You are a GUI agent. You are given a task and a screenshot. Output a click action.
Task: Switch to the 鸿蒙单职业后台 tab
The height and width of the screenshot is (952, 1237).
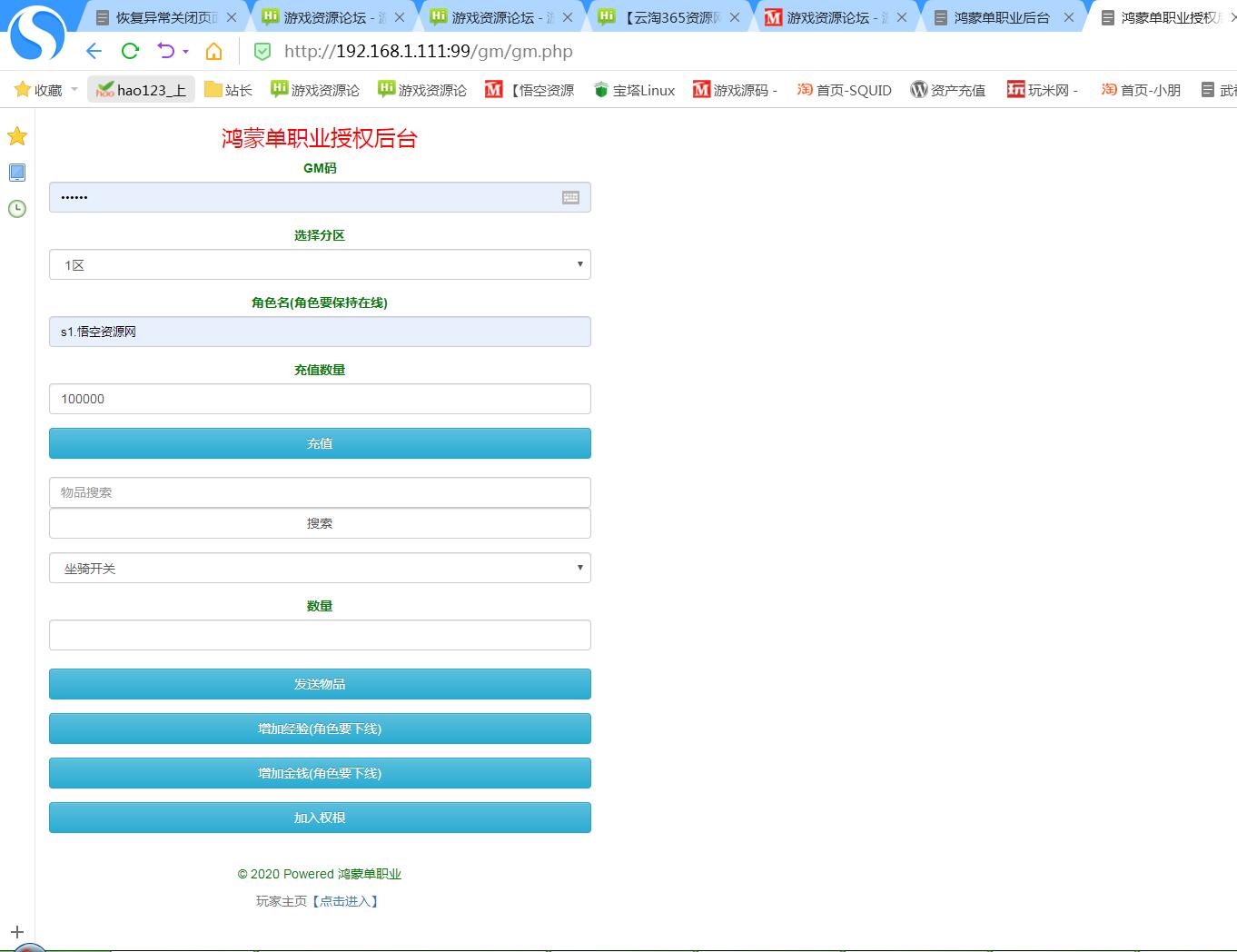(x=1000, y=17)
